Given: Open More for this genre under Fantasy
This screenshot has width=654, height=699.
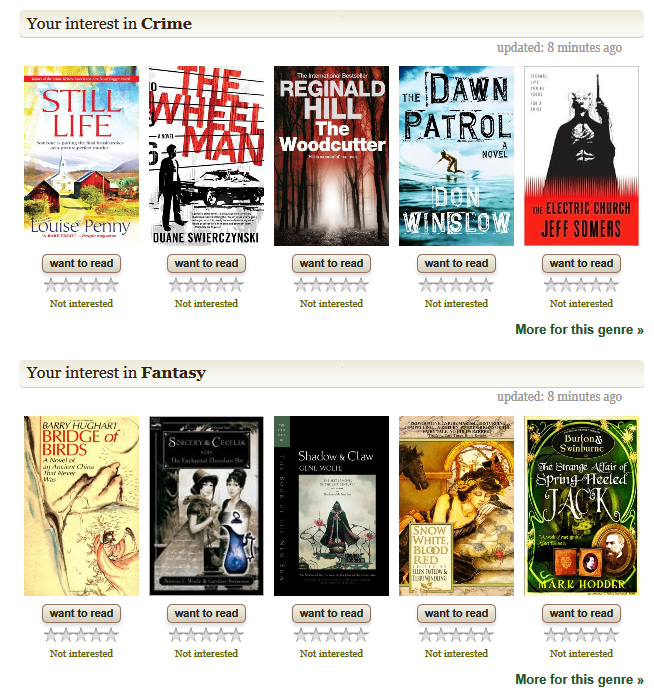Looking at the screenshot, I should pyautogui.click(x=579, y=679).
